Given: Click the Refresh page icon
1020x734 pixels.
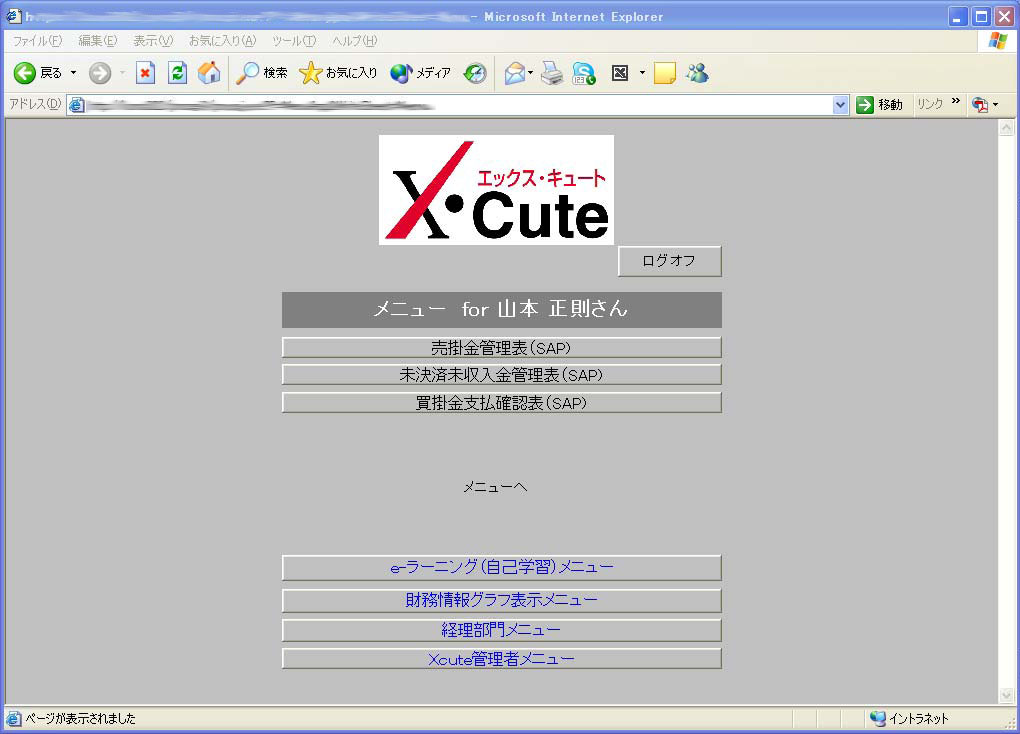Looking at the screenshot, I should tap(177, 73).
